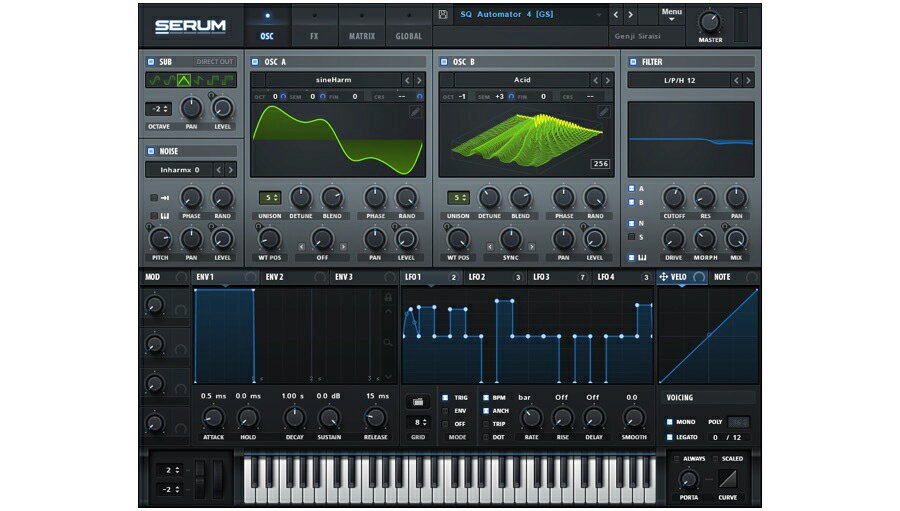
Task: Click the OSC B Detune knob
Action: click(489, 198)
